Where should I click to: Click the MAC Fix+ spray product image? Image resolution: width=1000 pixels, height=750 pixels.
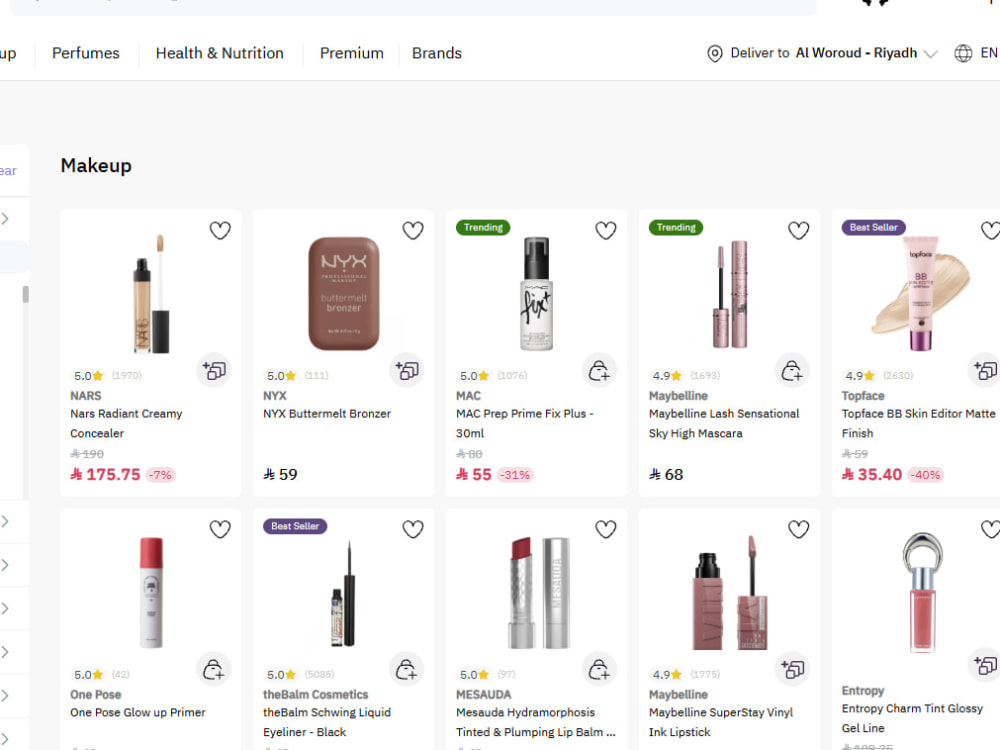tap(536, 293)
